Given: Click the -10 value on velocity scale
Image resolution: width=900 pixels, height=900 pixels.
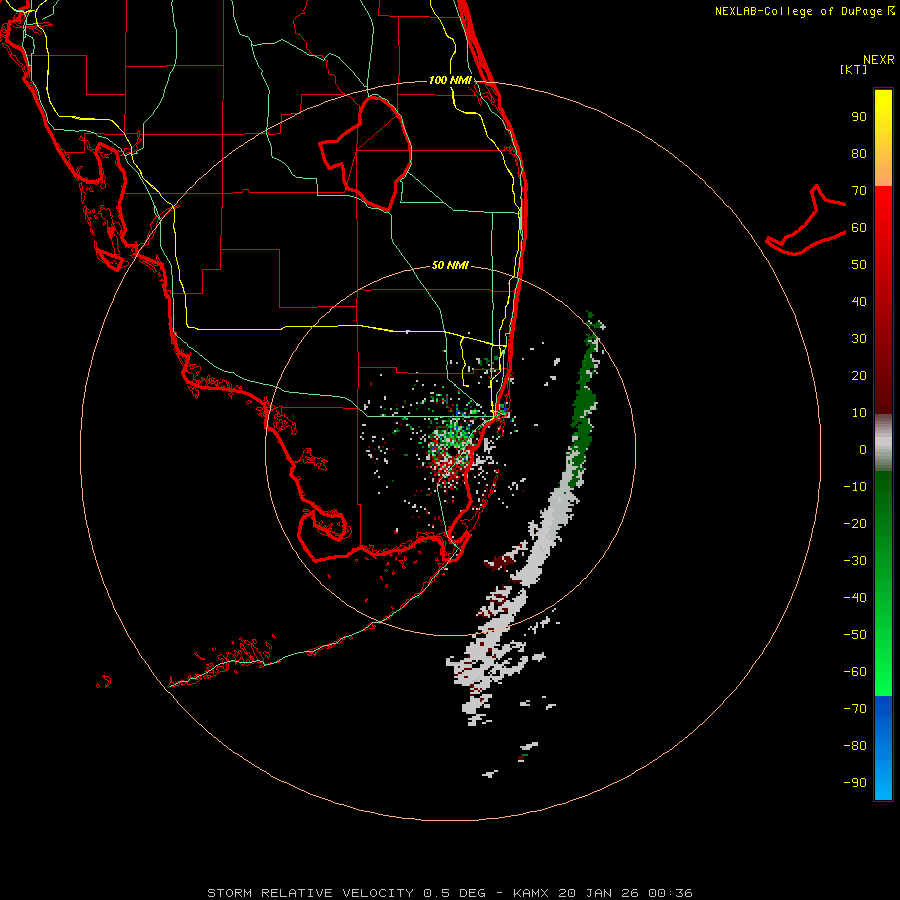Looking at the screenshot, I should (x=855, y=487).
